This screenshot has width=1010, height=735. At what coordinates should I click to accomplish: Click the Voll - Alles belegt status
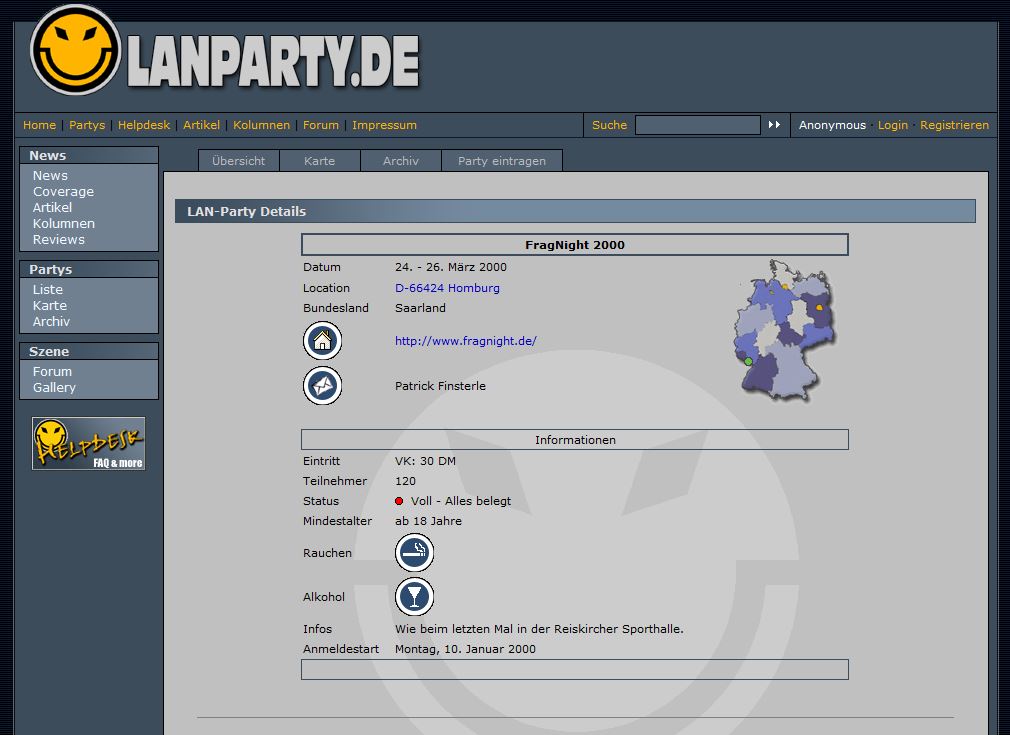pos(461,501)
